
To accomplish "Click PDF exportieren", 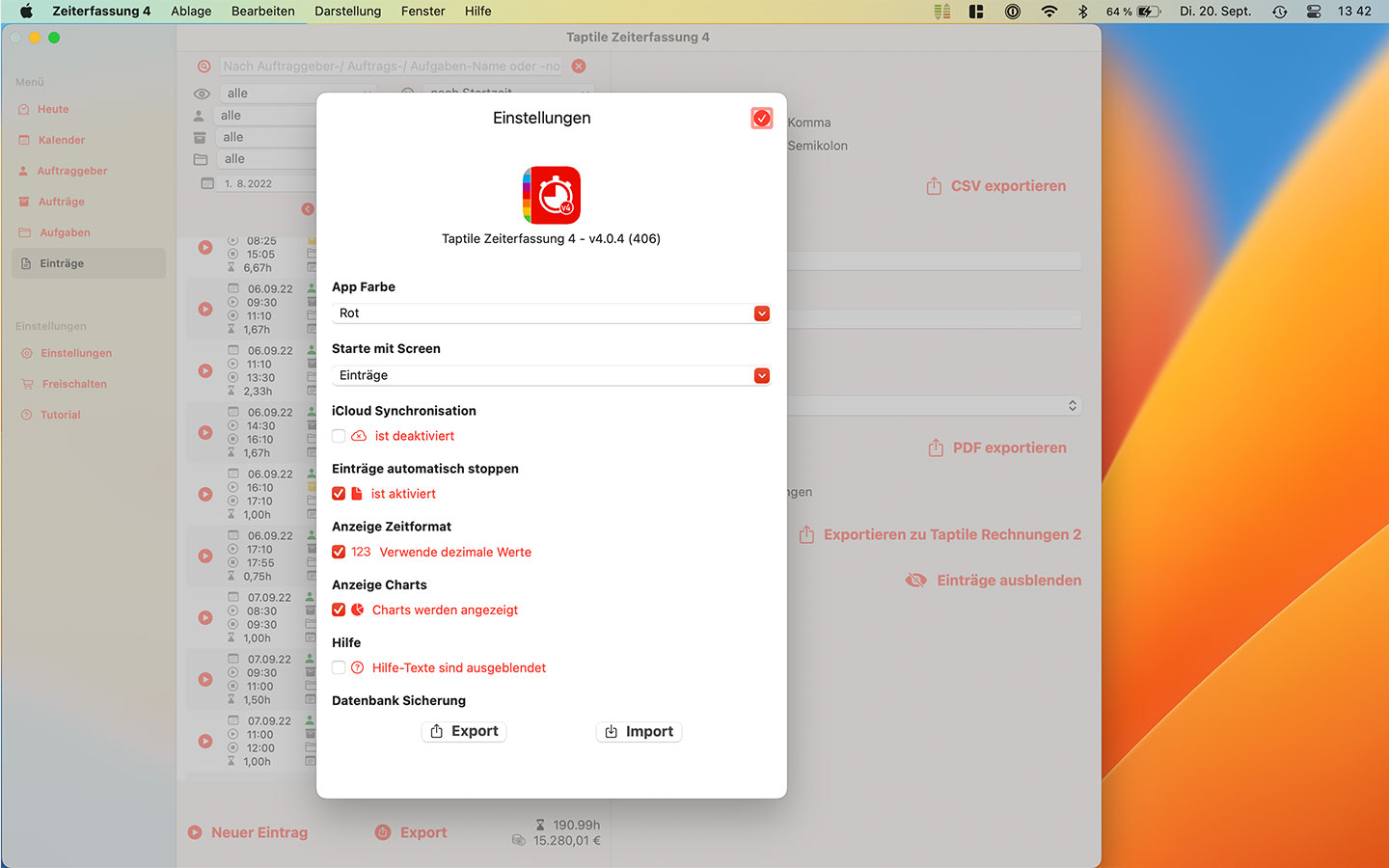I will pyautogui.click(x=997, y=448).
